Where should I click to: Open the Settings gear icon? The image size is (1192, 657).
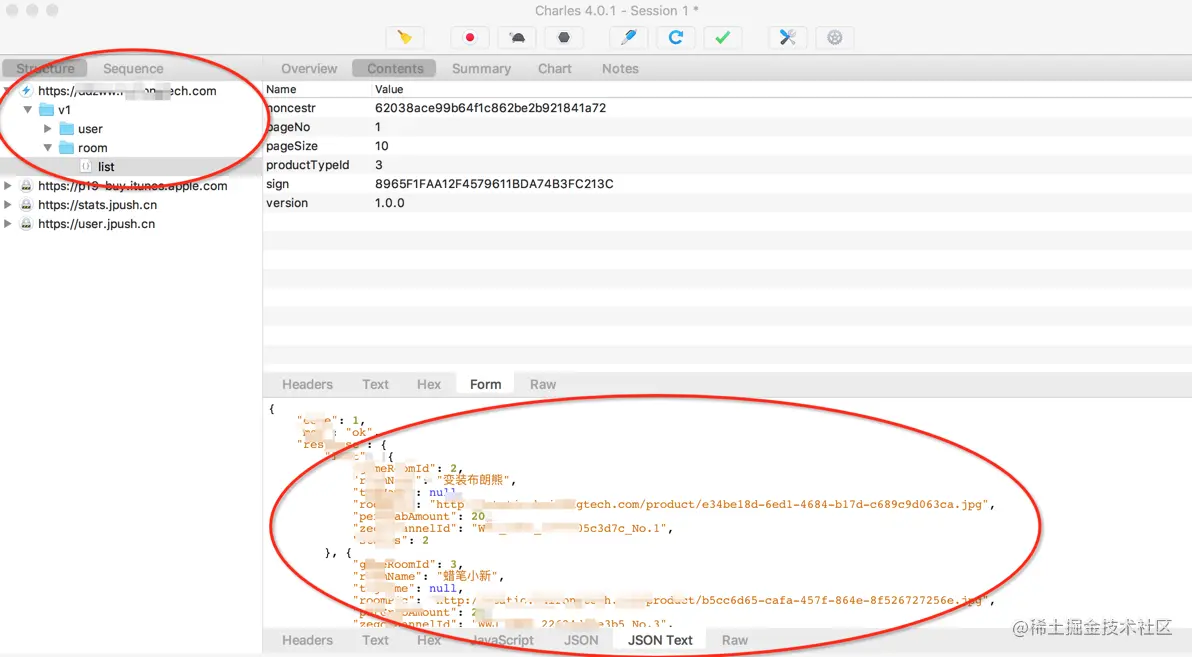(x=835, y=37)
